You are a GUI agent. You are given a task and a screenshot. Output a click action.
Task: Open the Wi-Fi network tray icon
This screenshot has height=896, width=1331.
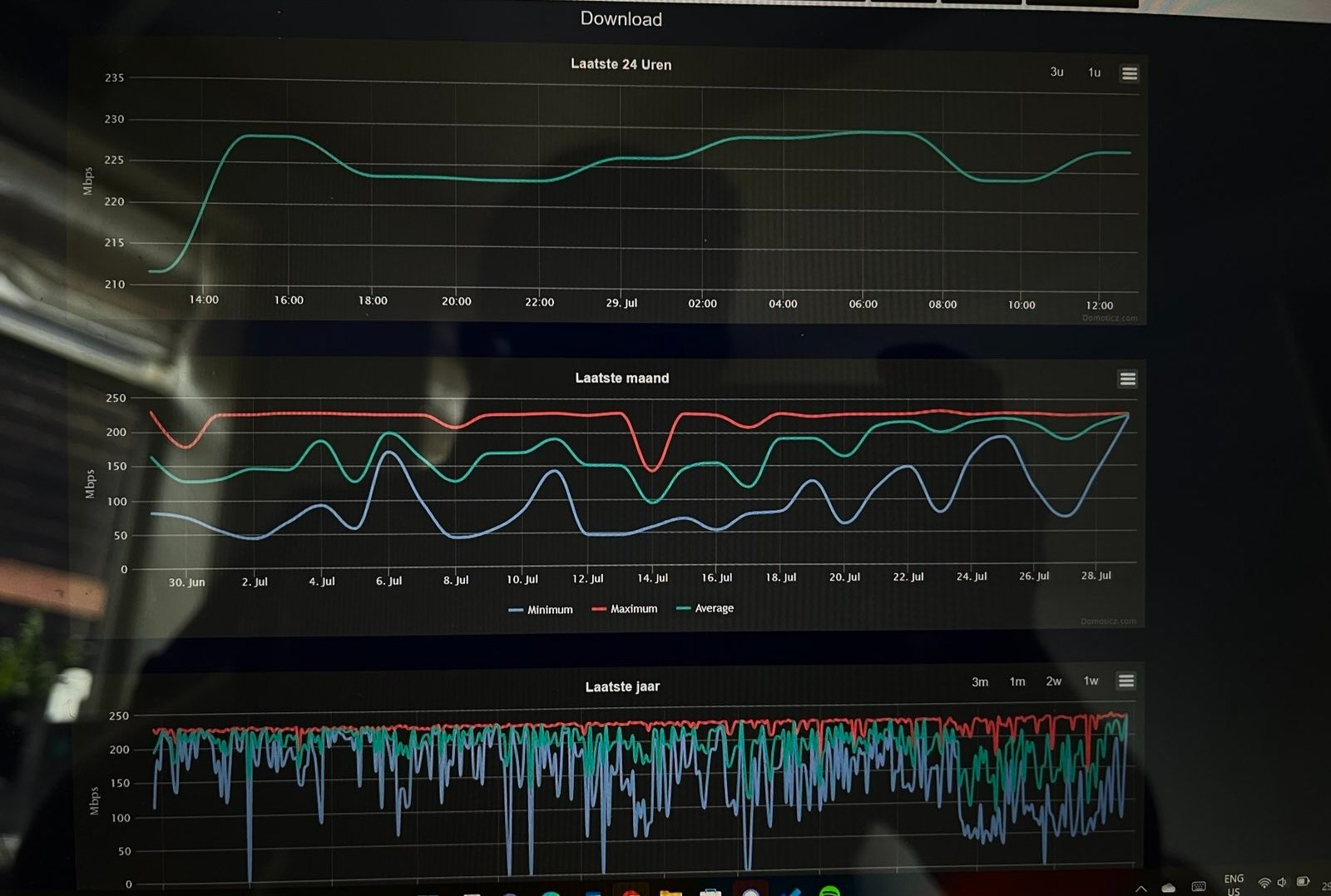(1264, 883)
